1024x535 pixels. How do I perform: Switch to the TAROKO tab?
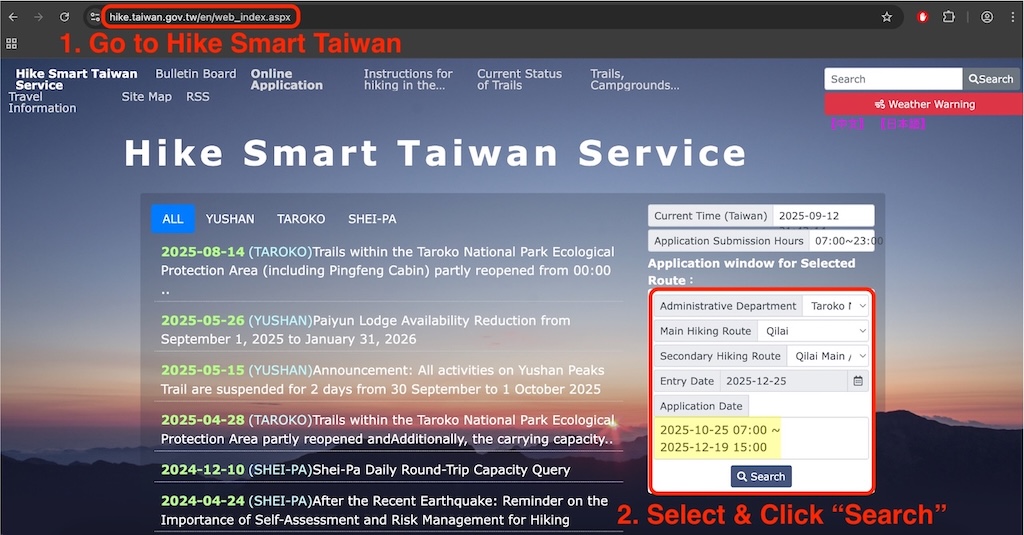click(300, 219)
